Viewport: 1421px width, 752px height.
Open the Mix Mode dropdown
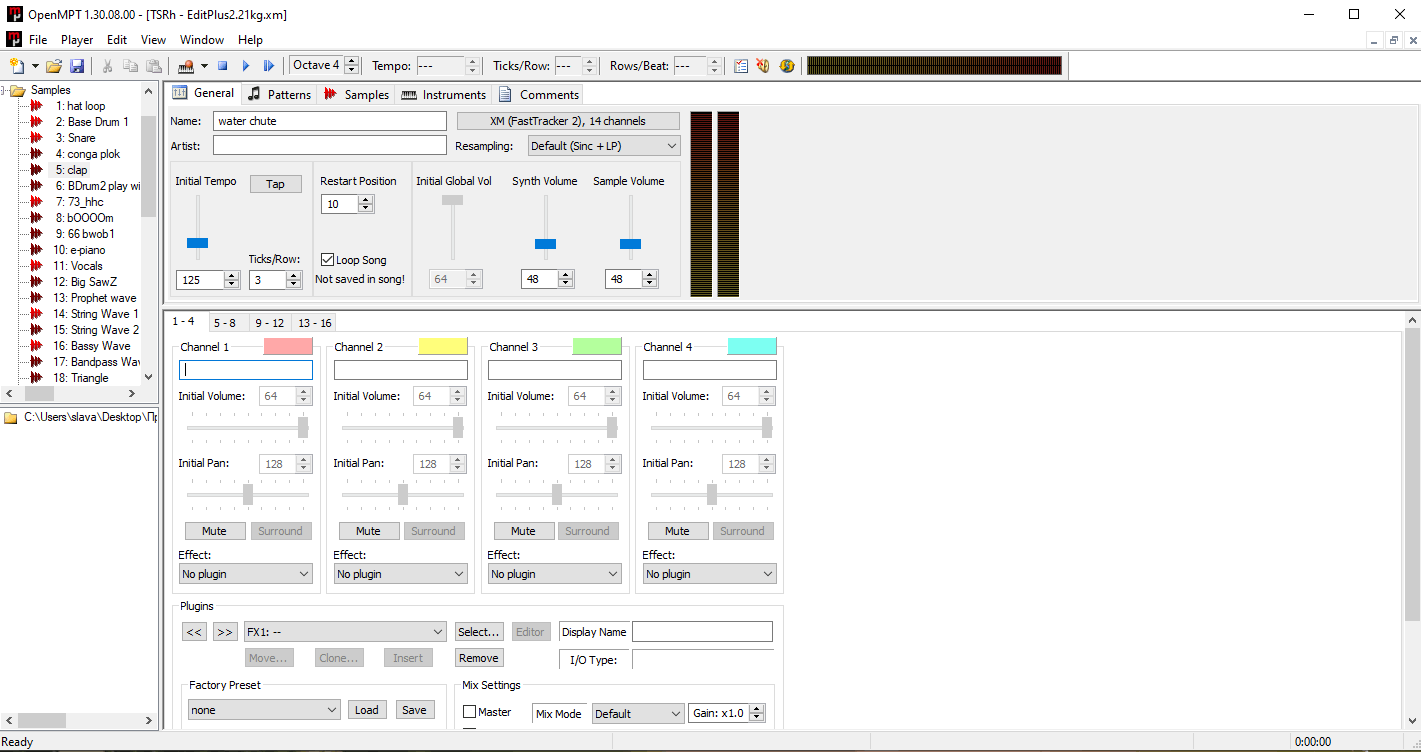(x=638, y=714)
